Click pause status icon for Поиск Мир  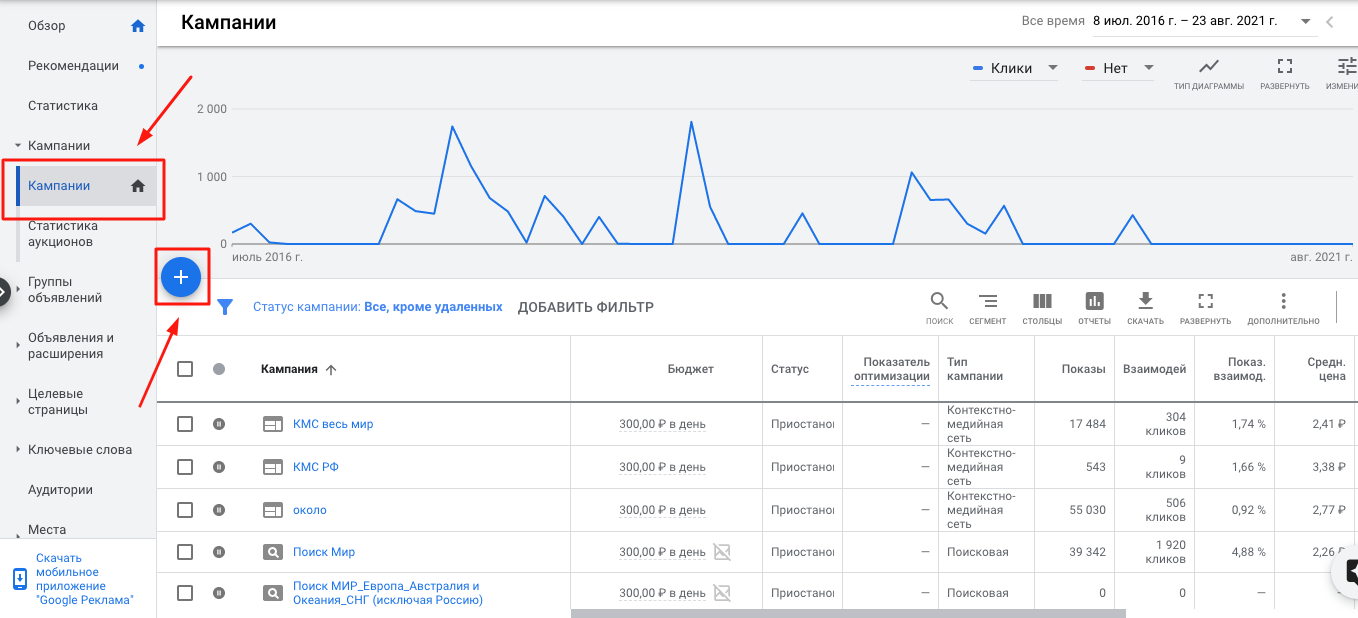point(219,552)
